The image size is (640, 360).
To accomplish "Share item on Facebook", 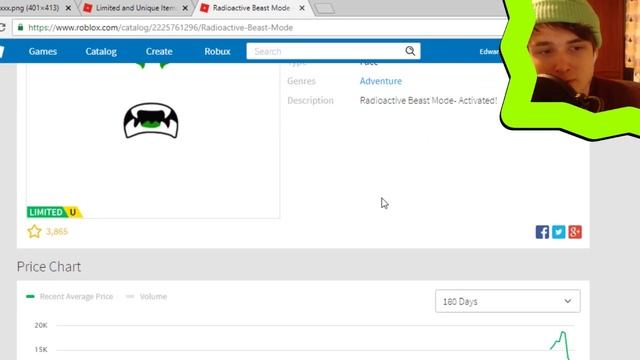I will tap(542, 232).
